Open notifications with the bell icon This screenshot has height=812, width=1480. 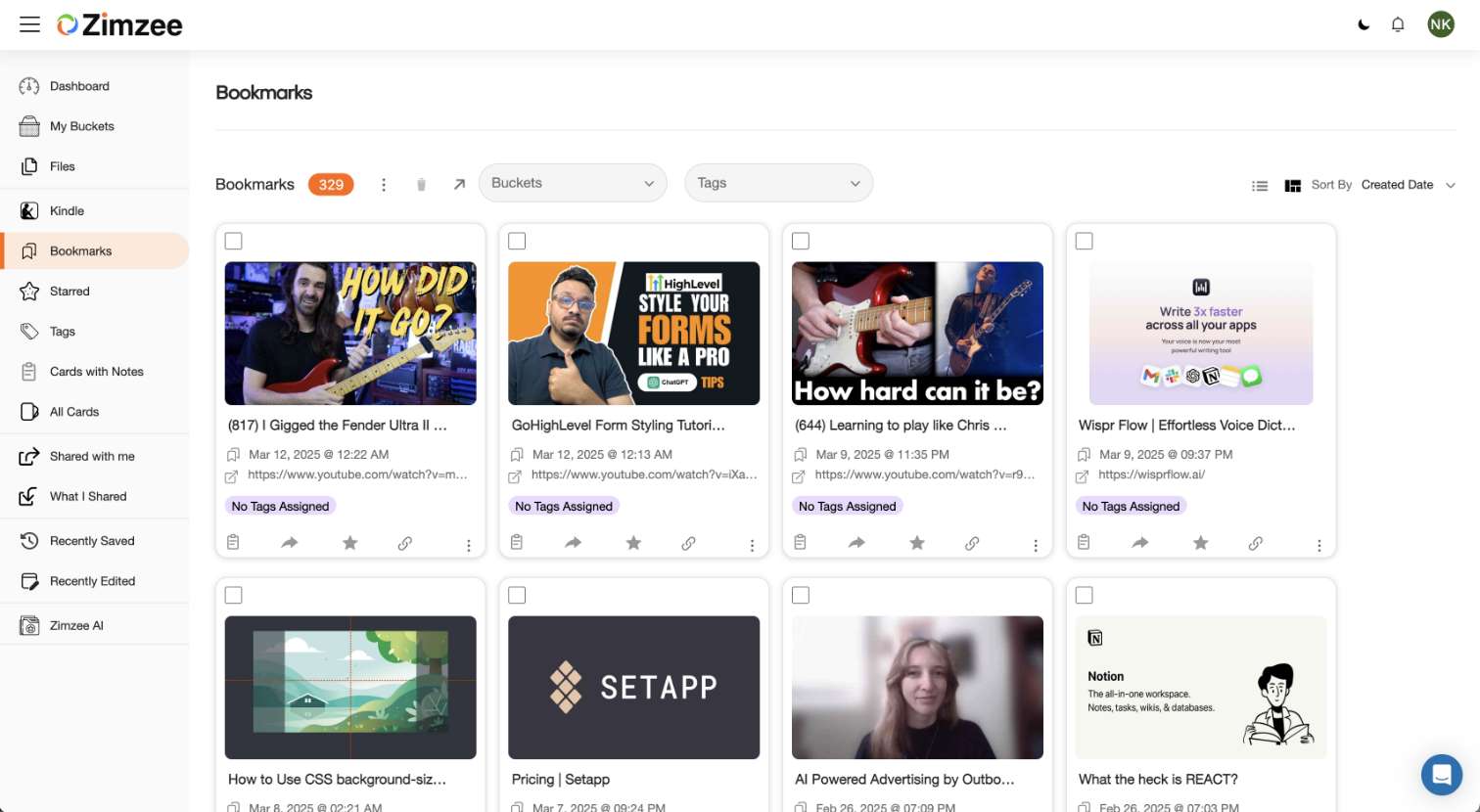click(x=1398, y=24)
